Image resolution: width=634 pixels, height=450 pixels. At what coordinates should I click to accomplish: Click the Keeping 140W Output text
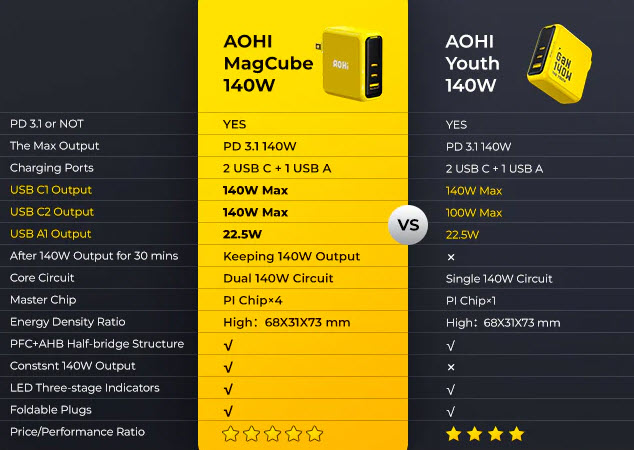[292, 256]
